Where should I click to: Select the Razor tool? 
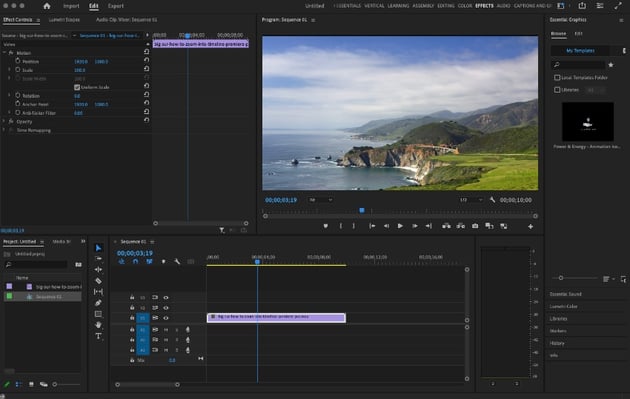[98, 280]
